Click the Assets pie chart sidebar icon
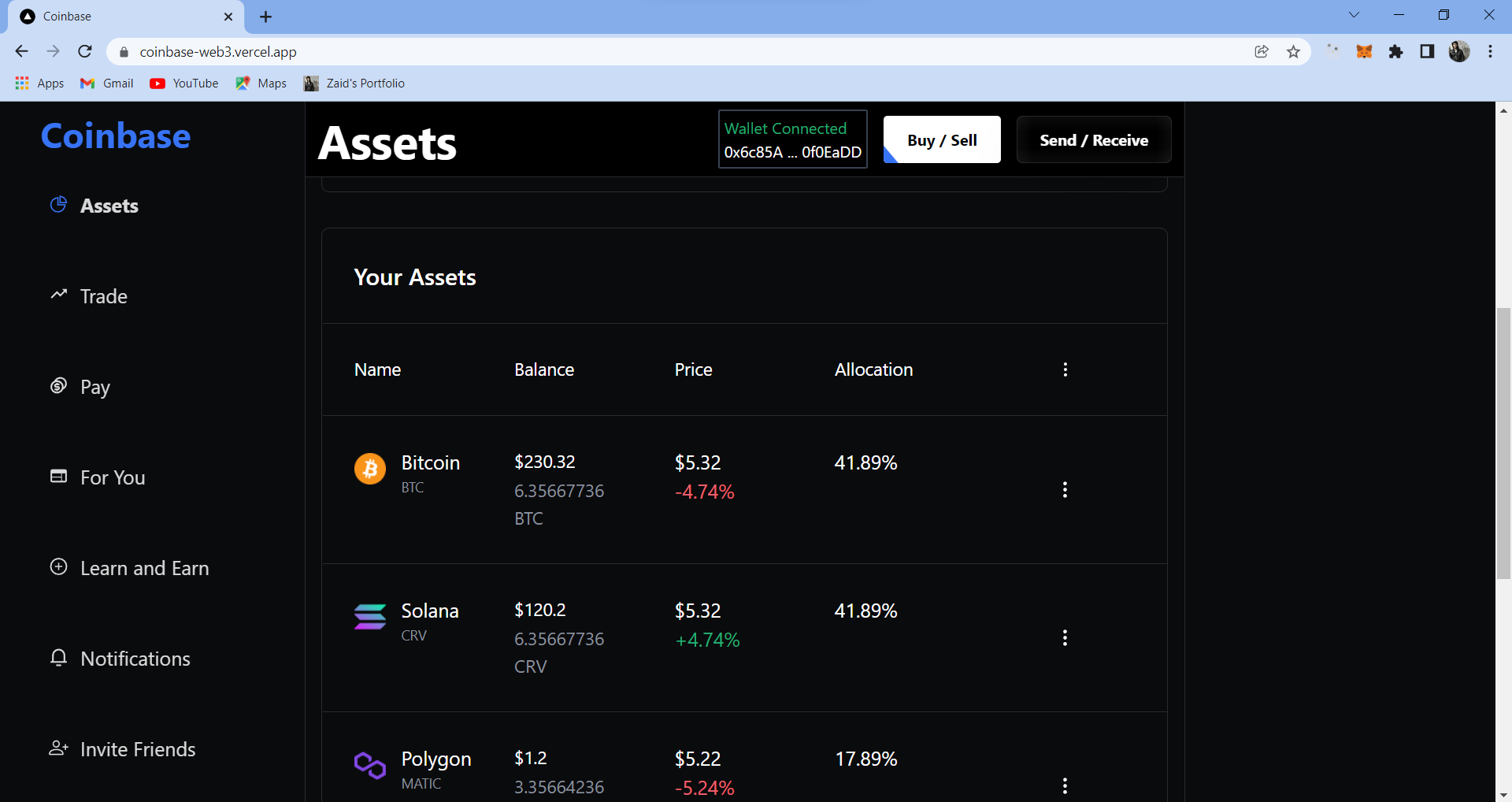Viewport: 1512px width, 802px height. (58, 205)
